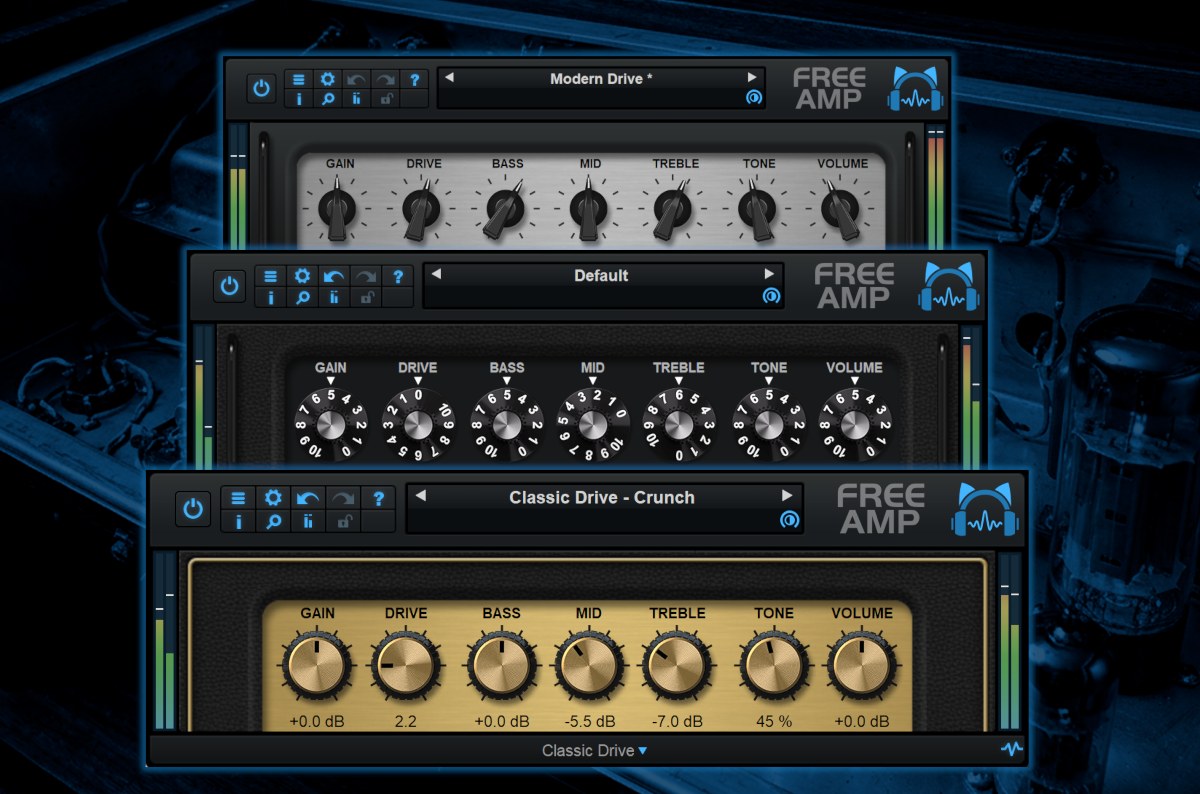Click the +0.0 dB value under the gold Bass knob
The height and width of the screenshot is (794, 1200).
click(502, 721)
